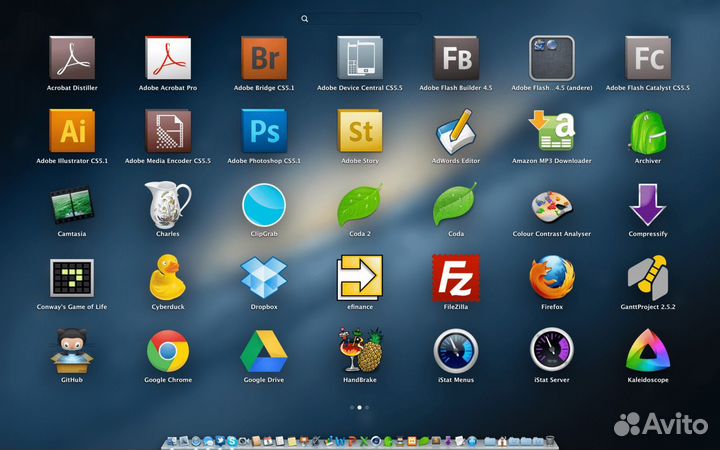Open Dropbox app
Screen dimensions: 720x450
[x=264, y=277]
